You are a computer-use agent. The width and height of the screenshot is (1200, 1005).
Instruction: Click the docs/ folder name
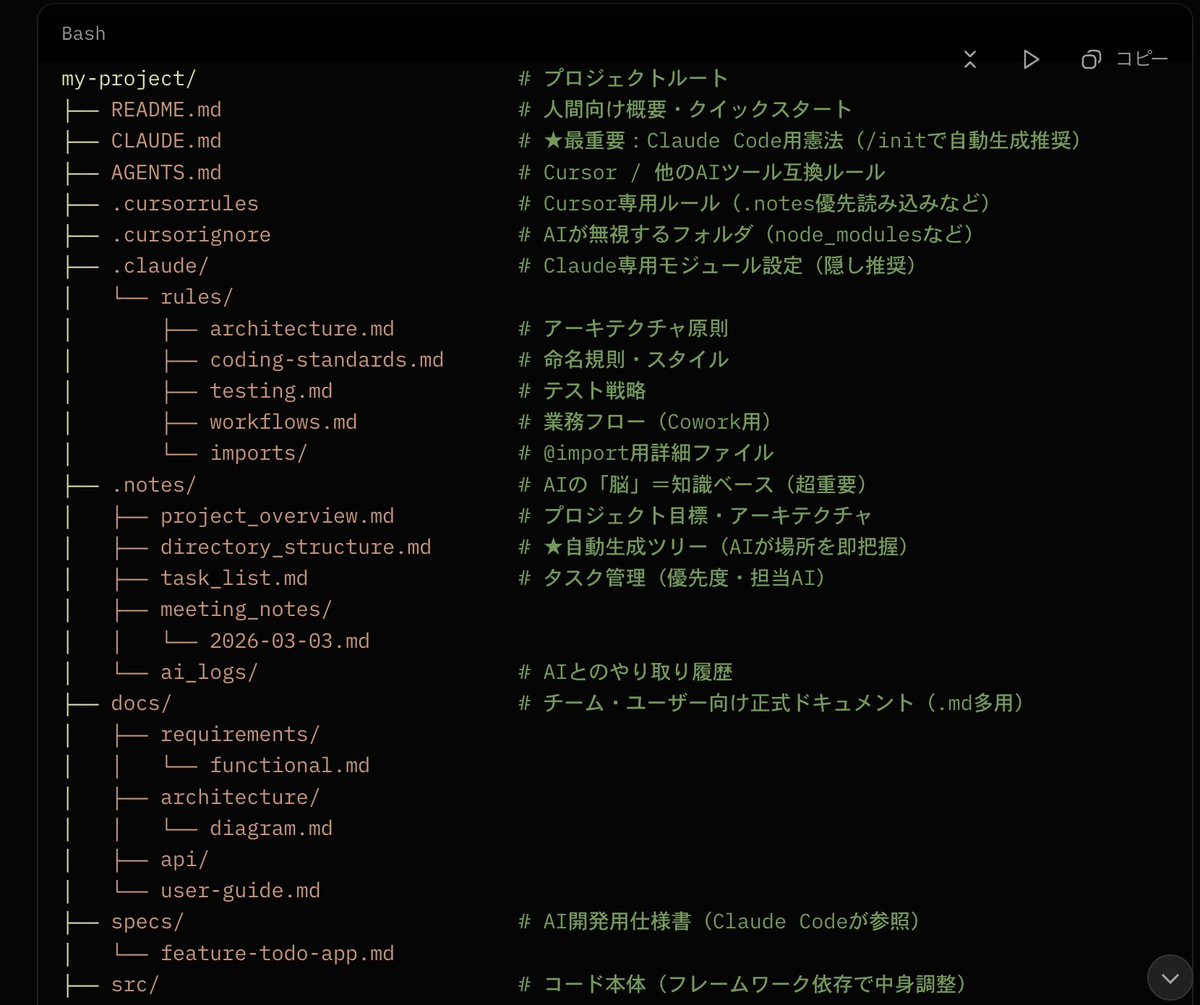pyautogui.click(x=142, y=703)
